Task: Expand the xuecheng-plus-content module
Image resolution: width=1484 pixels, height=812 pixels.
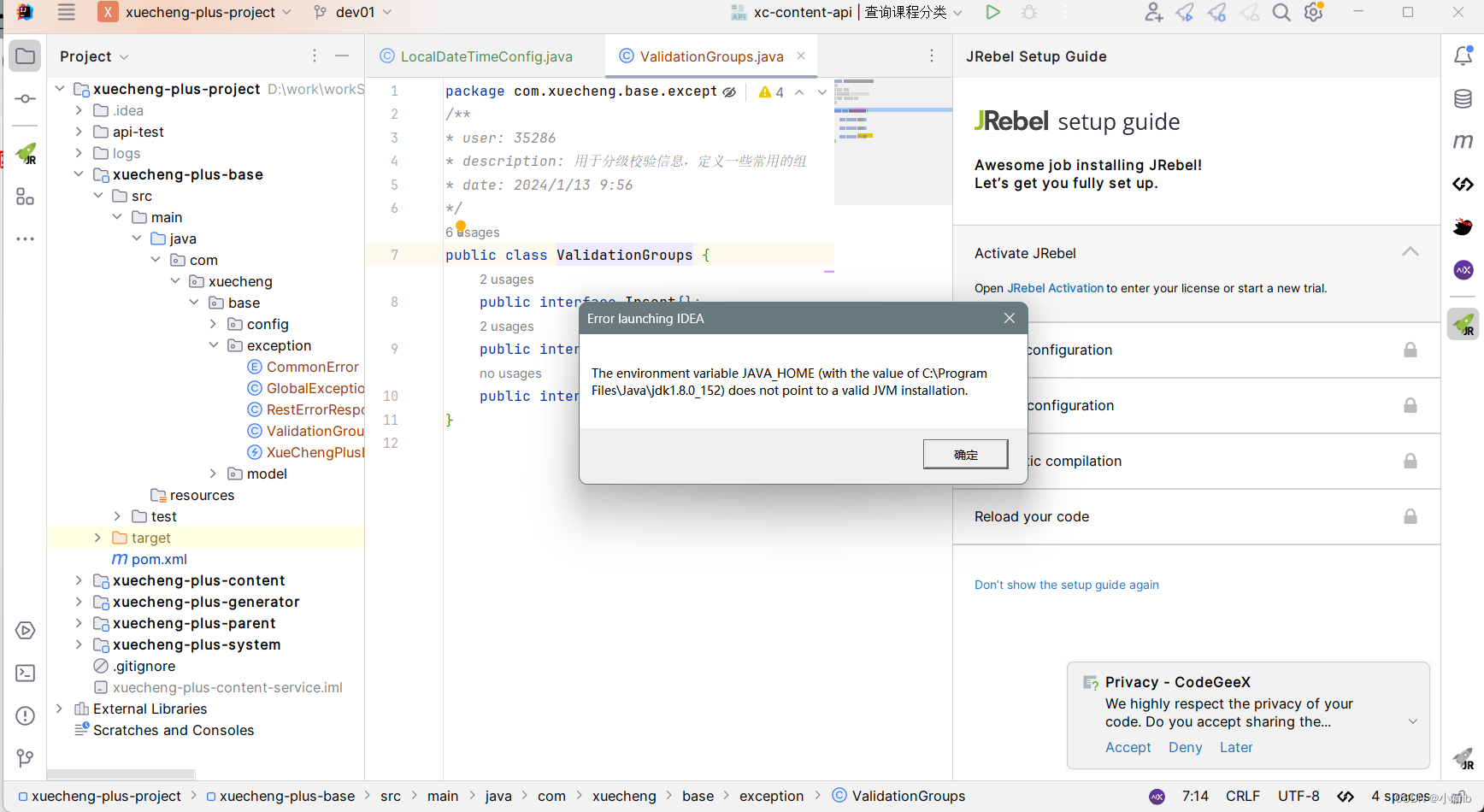Action: (x=79, y=580)
